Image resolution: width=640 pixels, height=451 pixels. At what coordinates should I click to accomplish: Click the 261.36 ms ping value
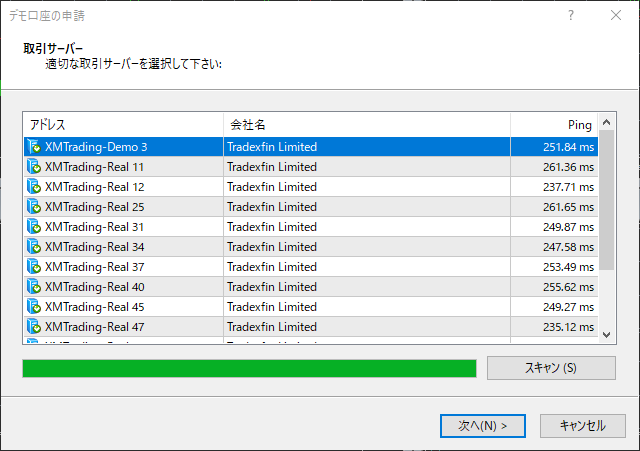click(568, 167)
